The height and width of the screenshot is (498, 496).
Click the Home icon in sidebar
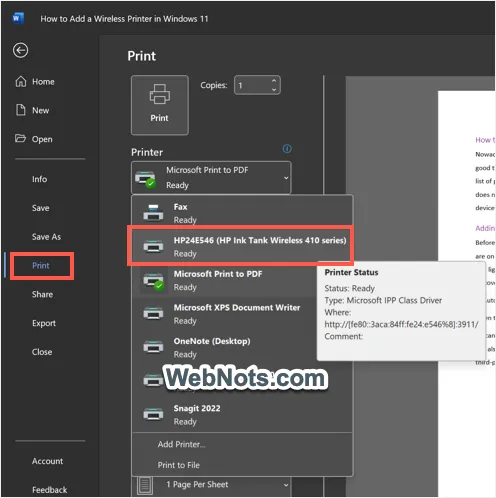point(21,82)
